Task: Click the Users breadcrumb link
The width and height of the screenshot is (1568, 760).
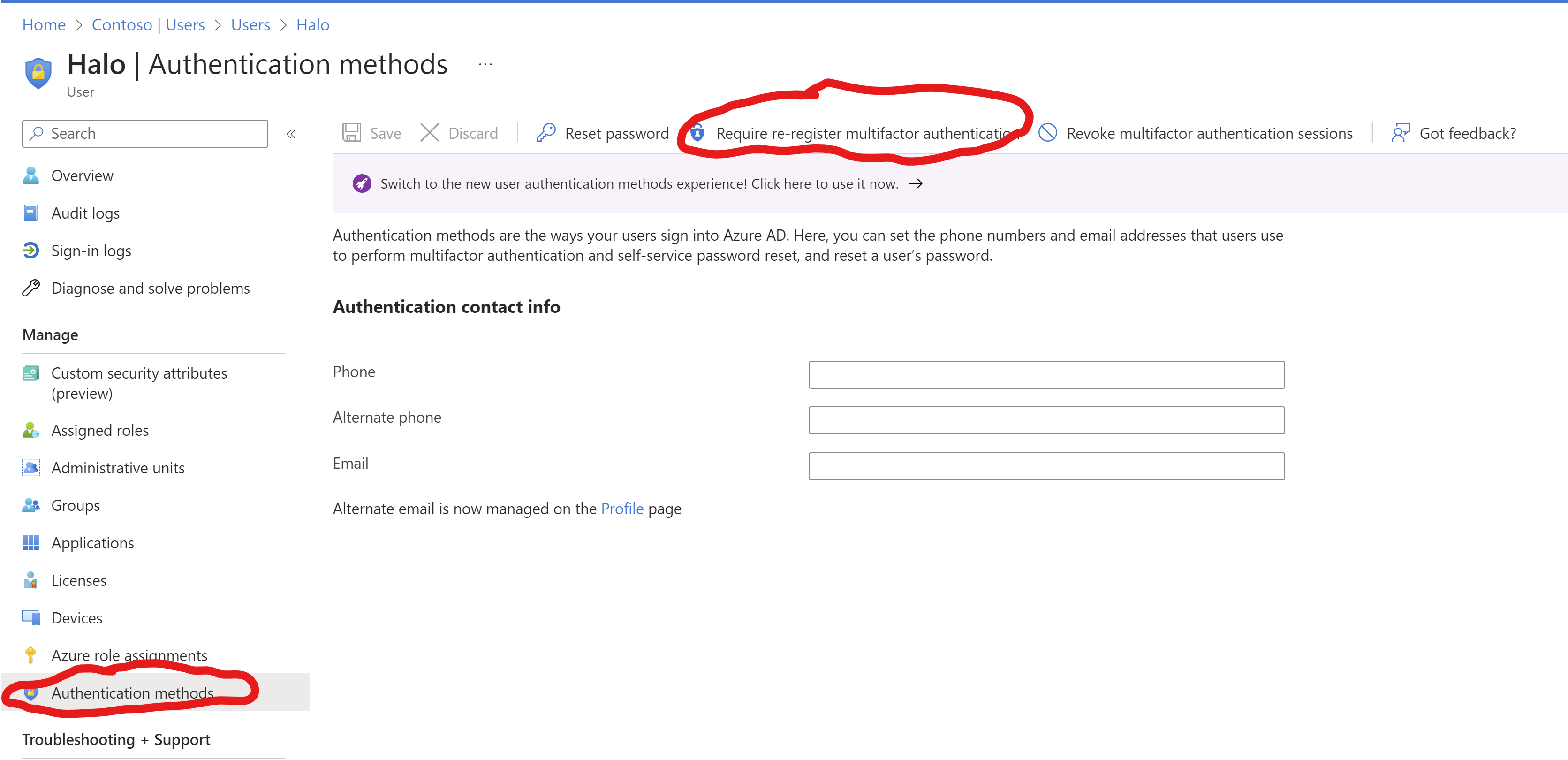Action: tap(250, 24)
